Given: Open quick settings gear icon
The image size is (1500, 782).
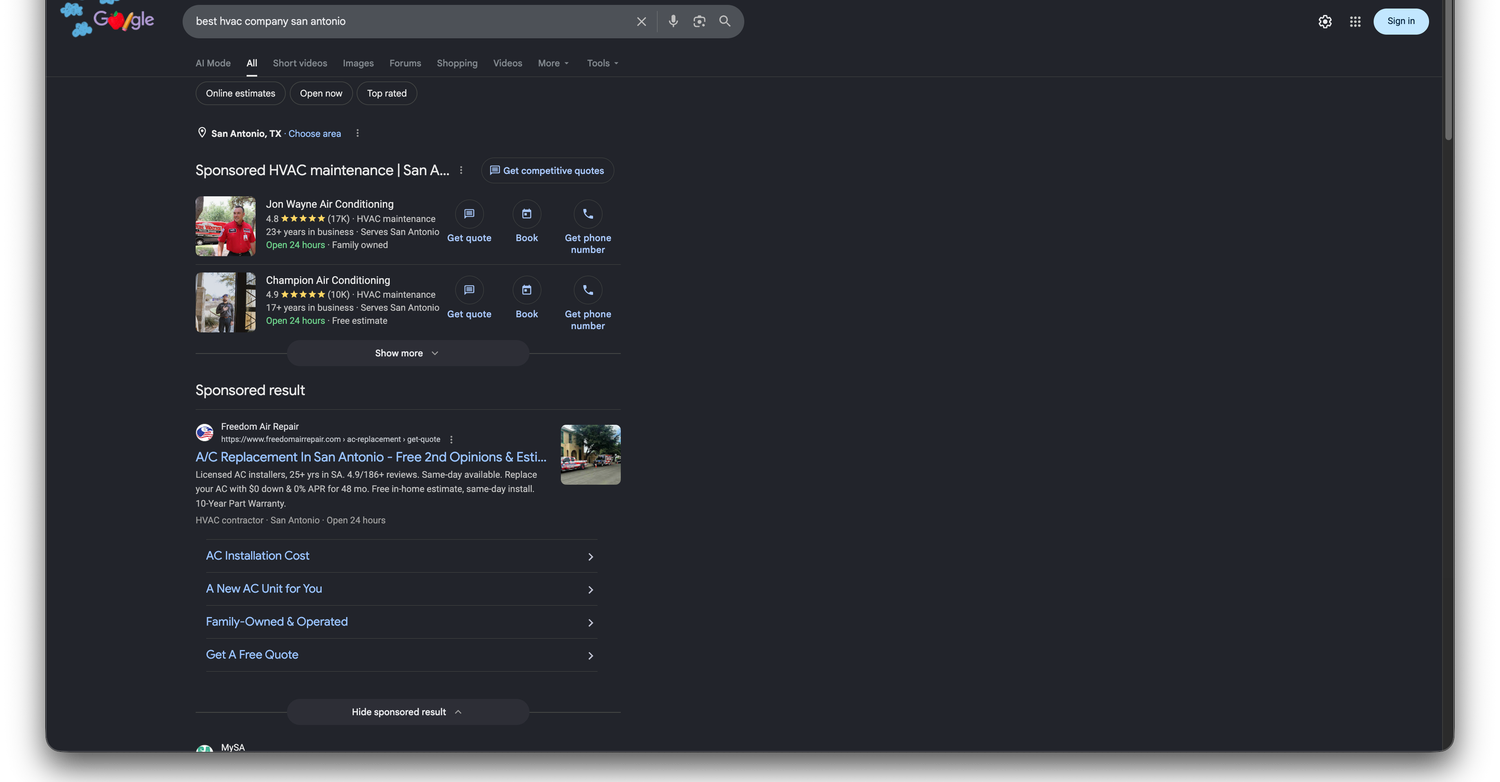Looking at the screenshot, I should tap(1325, 22).
